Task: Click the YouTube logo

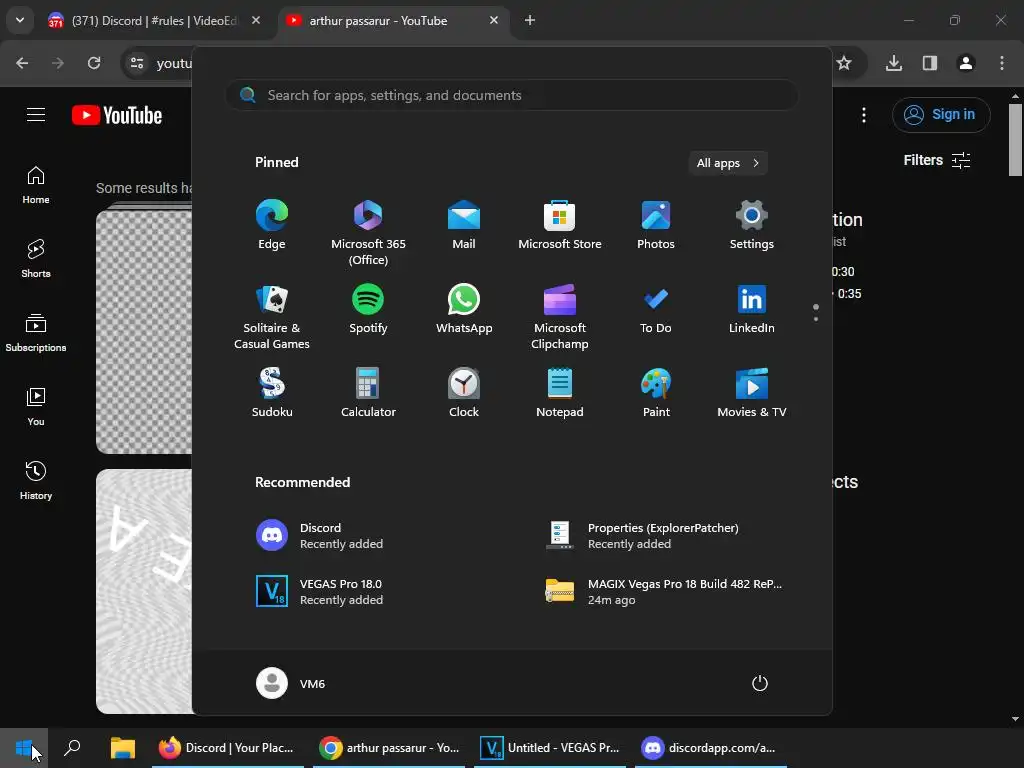Action: click(x=117, y=115)
